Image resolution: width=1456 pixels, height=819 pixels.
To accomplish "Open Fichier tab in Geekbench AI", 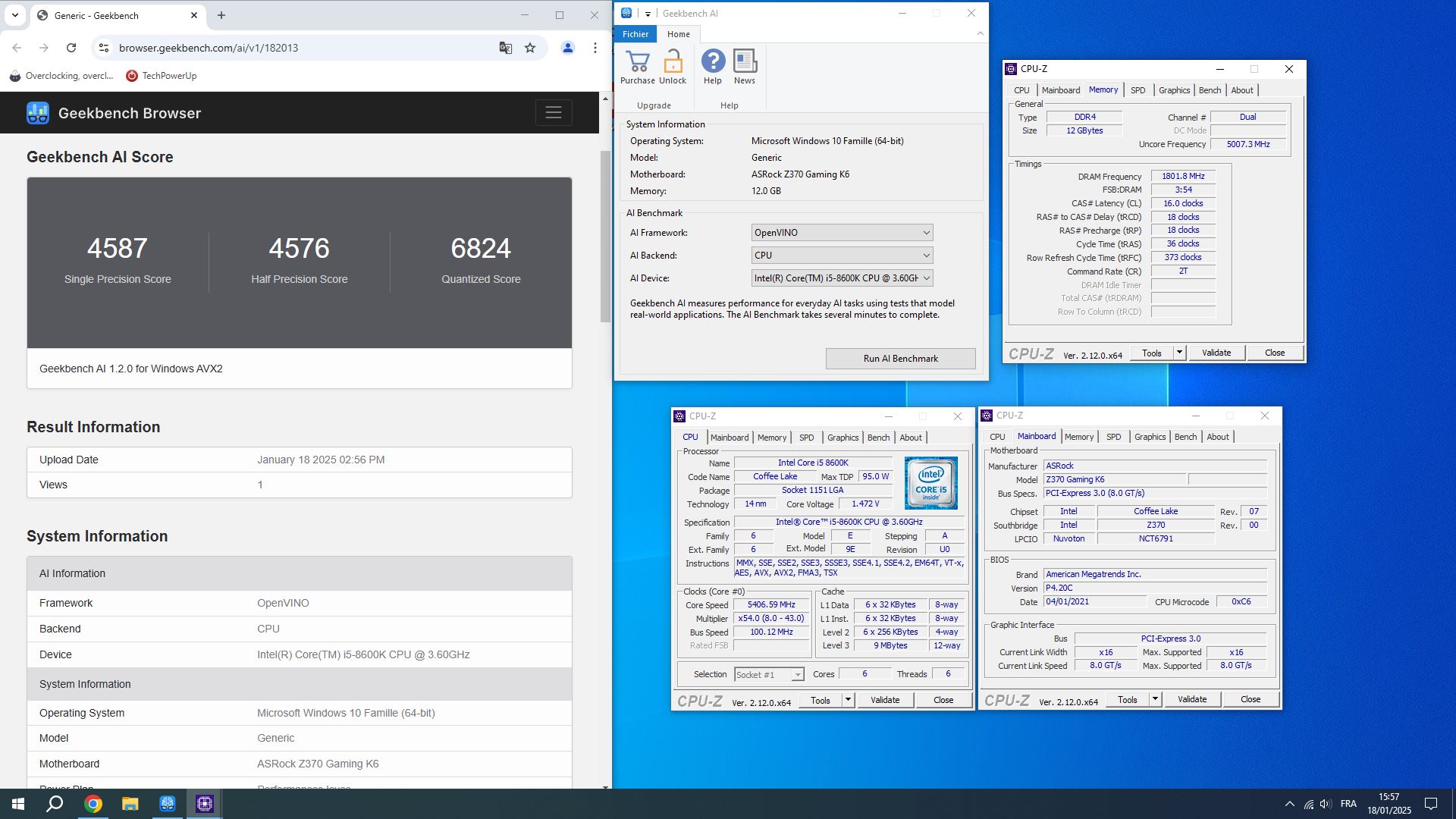I will 635,34.
